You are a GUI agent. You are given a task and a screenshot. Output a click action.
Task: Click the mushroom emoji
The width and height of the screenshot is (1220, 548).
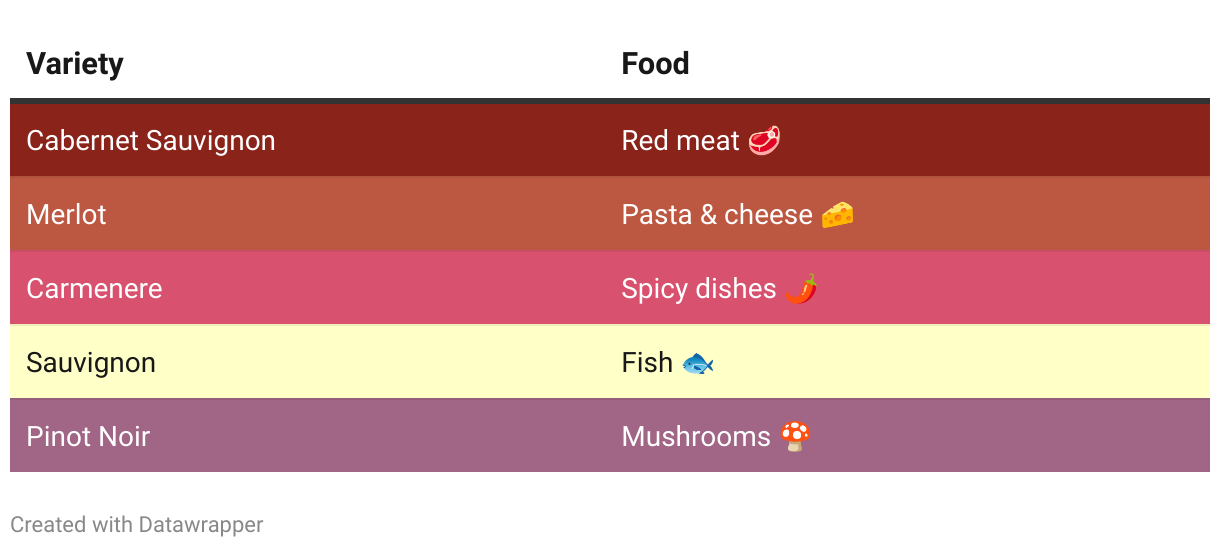click(795, 436)
